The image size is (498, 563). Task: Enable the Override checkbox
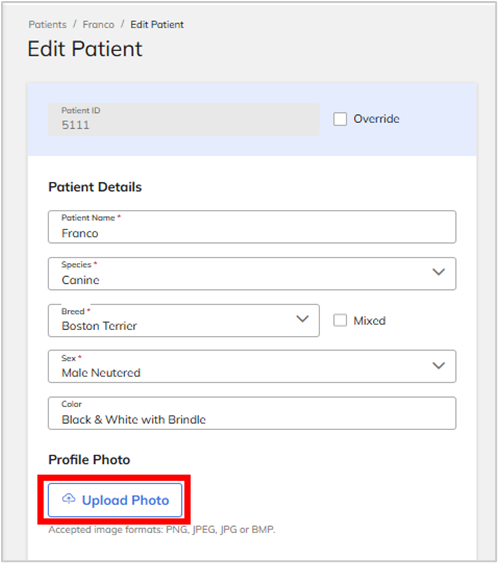point(340,119)
